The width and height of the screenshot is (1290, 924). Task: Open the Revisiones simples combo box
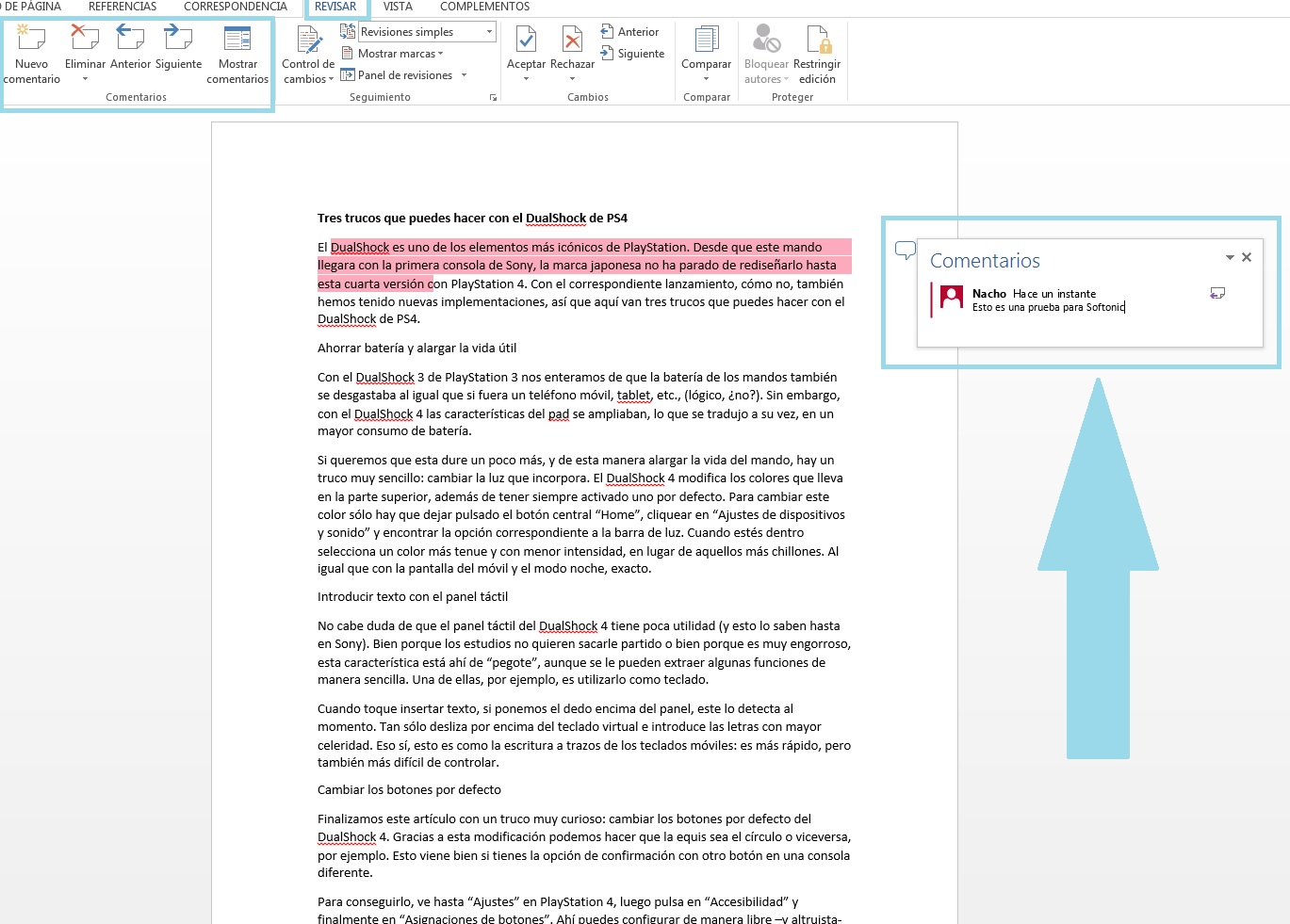pyautogui.click(x=427, y=32)
